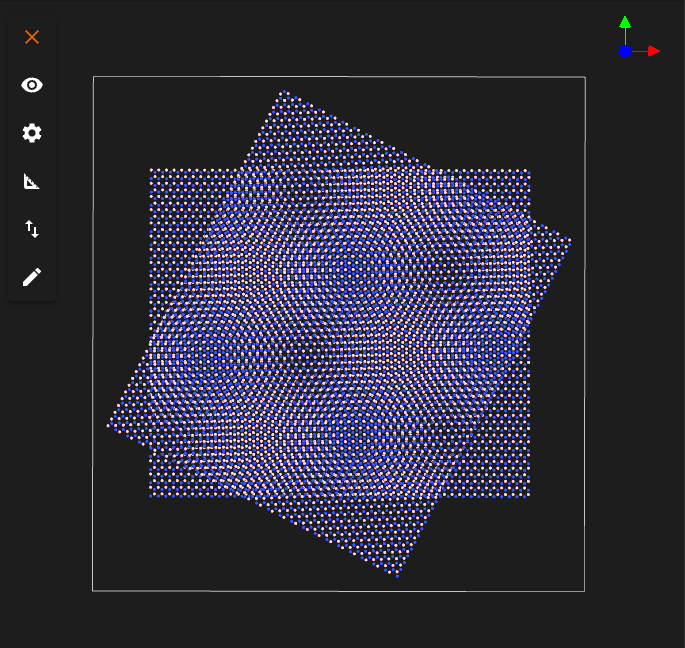685x648 pixels.
Task: Activate the pencil edit tool
Action: coord(32,277)
